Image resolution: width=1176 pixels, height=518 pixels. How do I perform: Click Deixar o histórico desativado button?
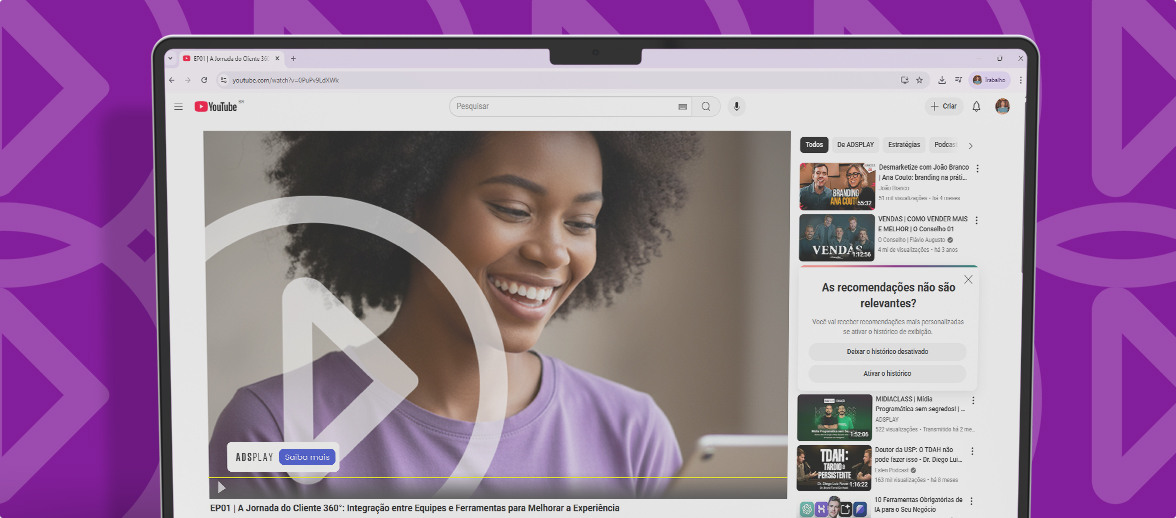[887, 352]
